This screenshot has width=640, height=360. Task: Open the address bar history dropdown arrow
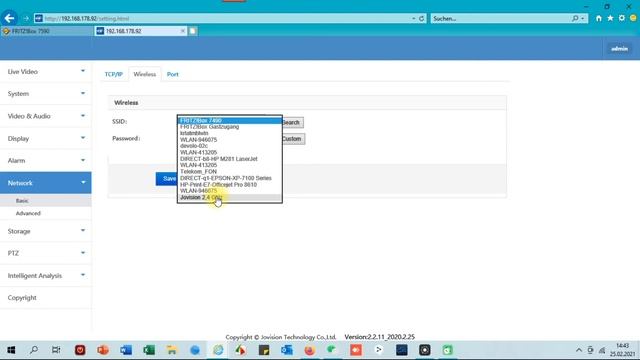point(413,18)
